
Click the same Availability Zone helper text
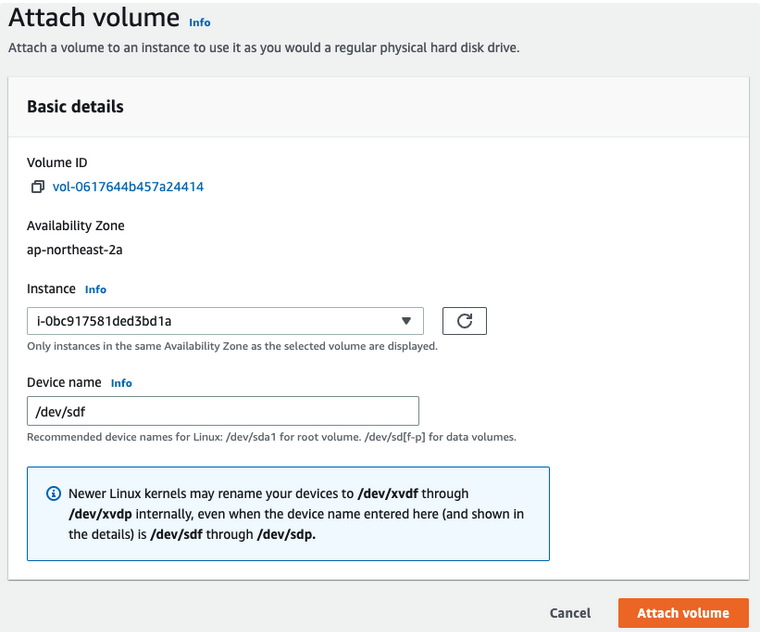click(x=231, y=347)
